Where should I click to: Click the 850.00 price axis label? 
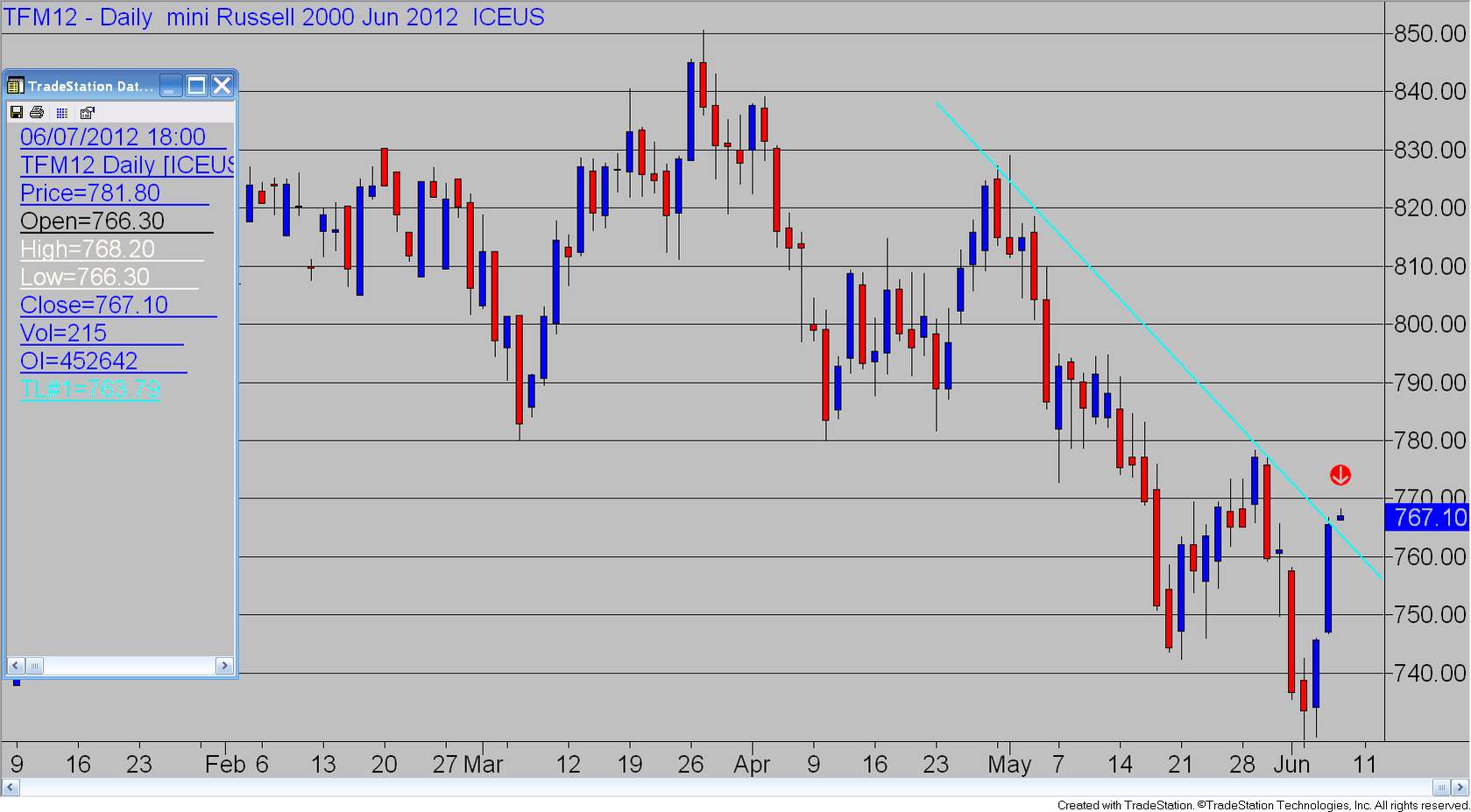[1430, 33]
